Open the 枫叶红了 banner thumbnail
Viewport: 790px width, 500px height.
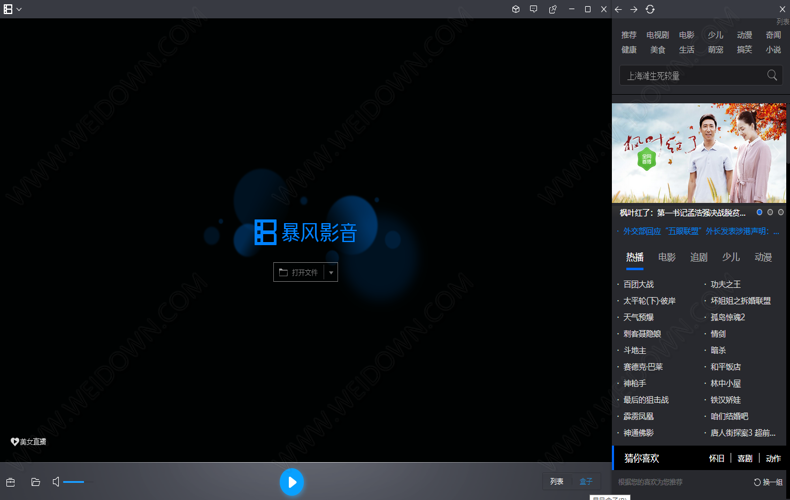[x=699, y=153]
